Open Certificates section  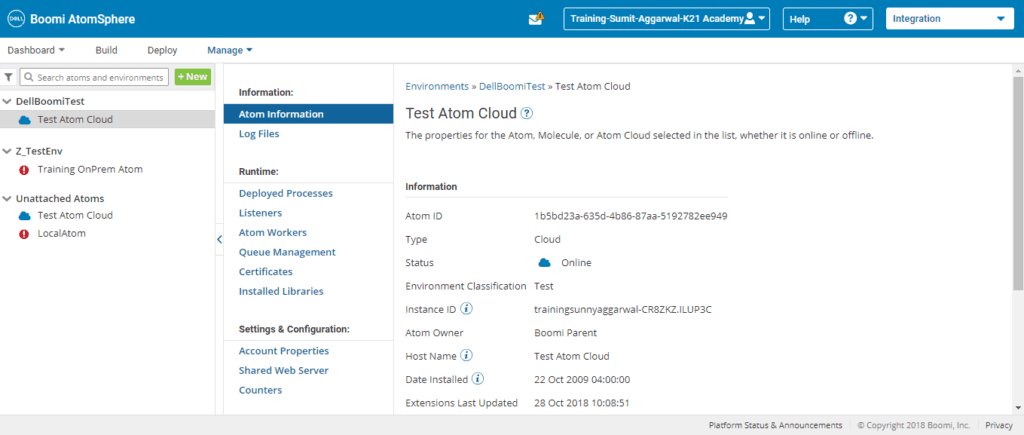click(x=266, y=272)
